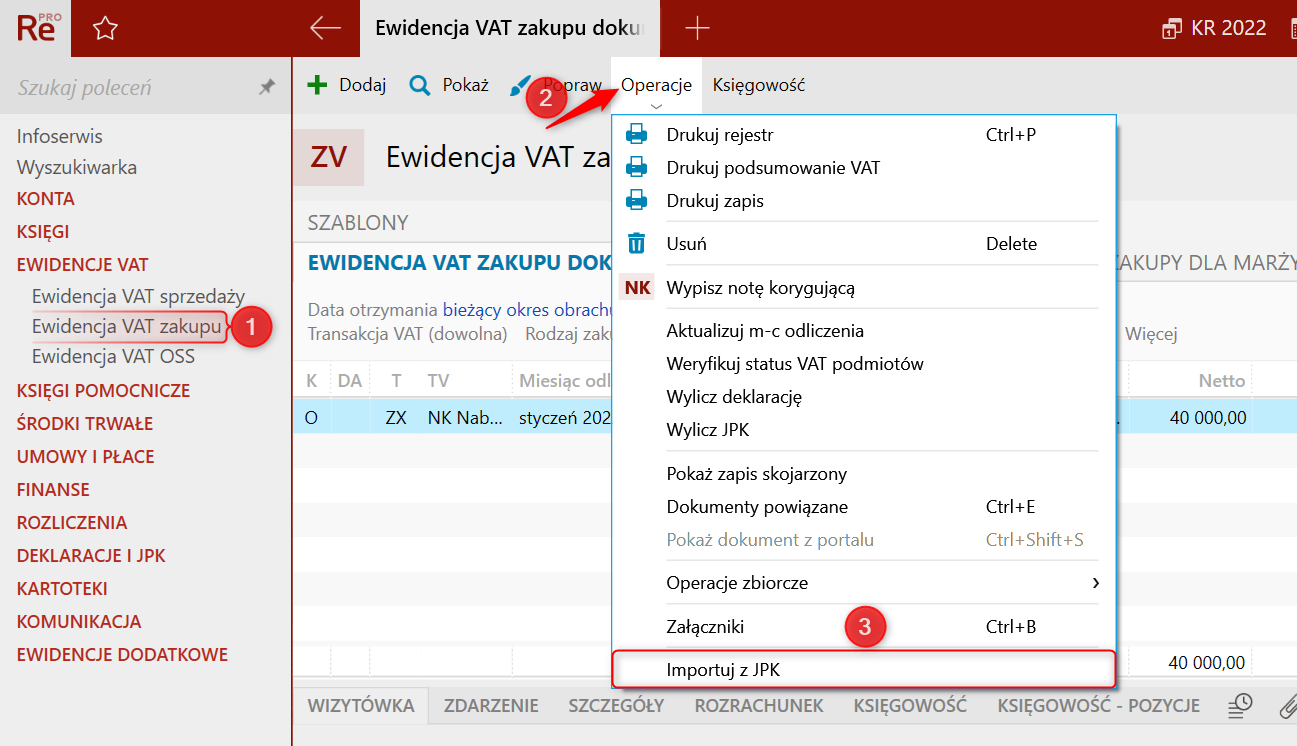Switch to the SZCZEGÓŁY tab
This screenshot has height=746, width=1297.
point(616,706)
